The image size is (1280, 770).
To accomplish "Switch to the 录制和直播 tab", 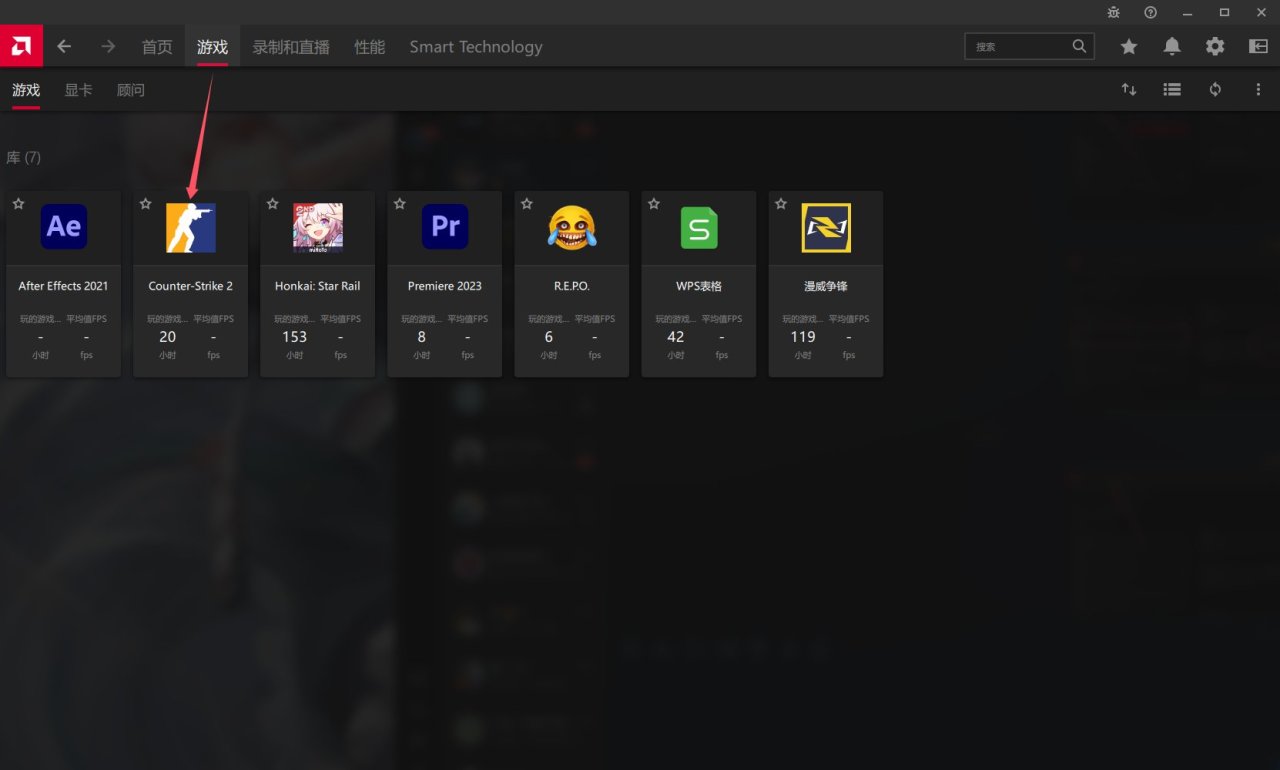I will (x=291, y=47).
